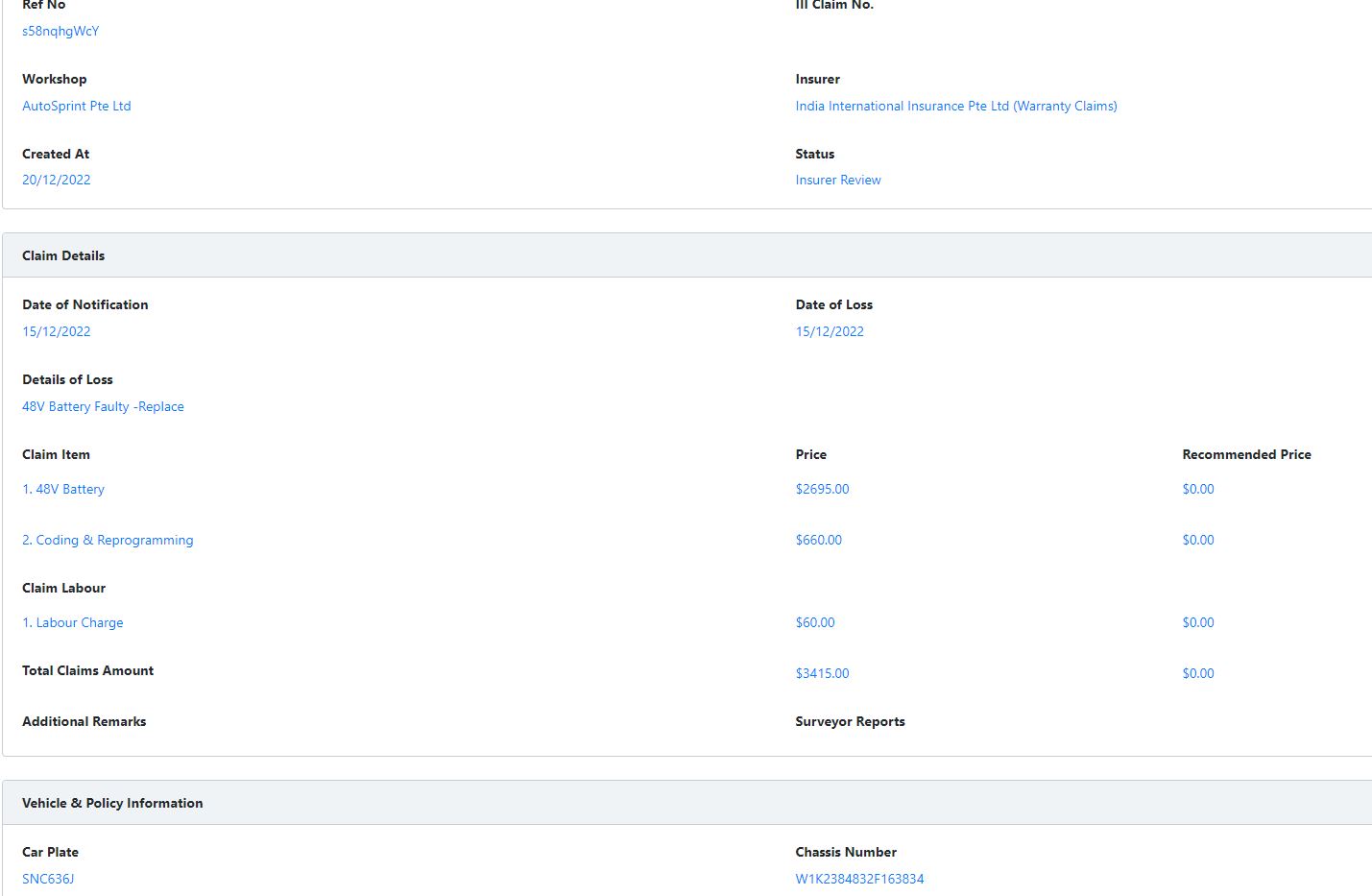Open the AutoSprint Pte Ltd workshop link

77,106
